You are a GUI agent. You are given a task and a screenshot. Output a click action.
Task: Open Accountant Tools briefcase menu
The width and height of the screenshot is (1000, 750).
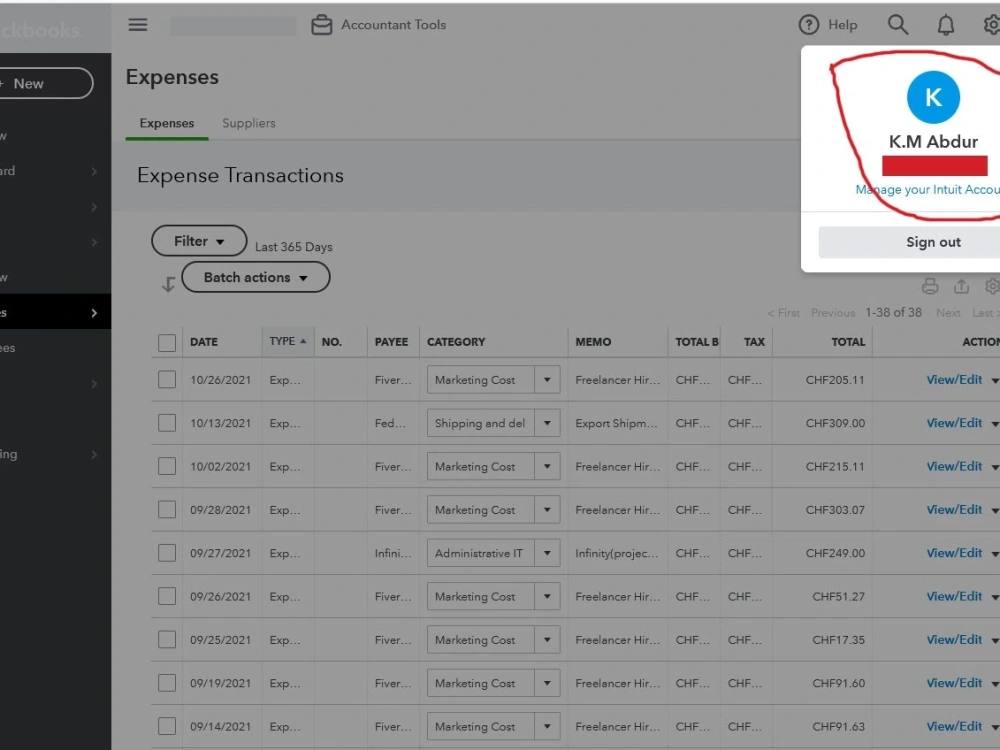coord(379,25)
